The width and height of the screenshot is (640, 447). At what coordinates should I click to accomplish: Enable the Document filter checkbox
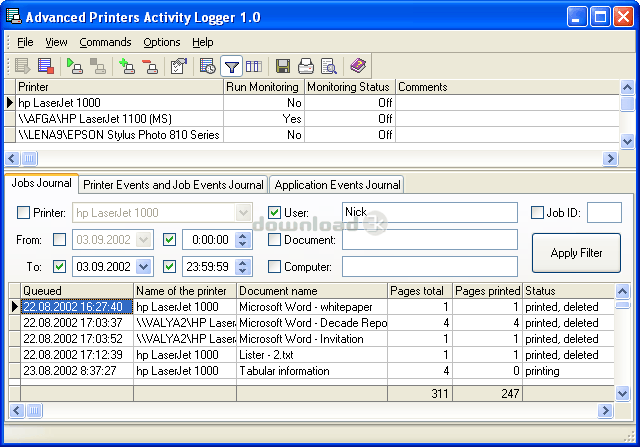coord(274,240)
